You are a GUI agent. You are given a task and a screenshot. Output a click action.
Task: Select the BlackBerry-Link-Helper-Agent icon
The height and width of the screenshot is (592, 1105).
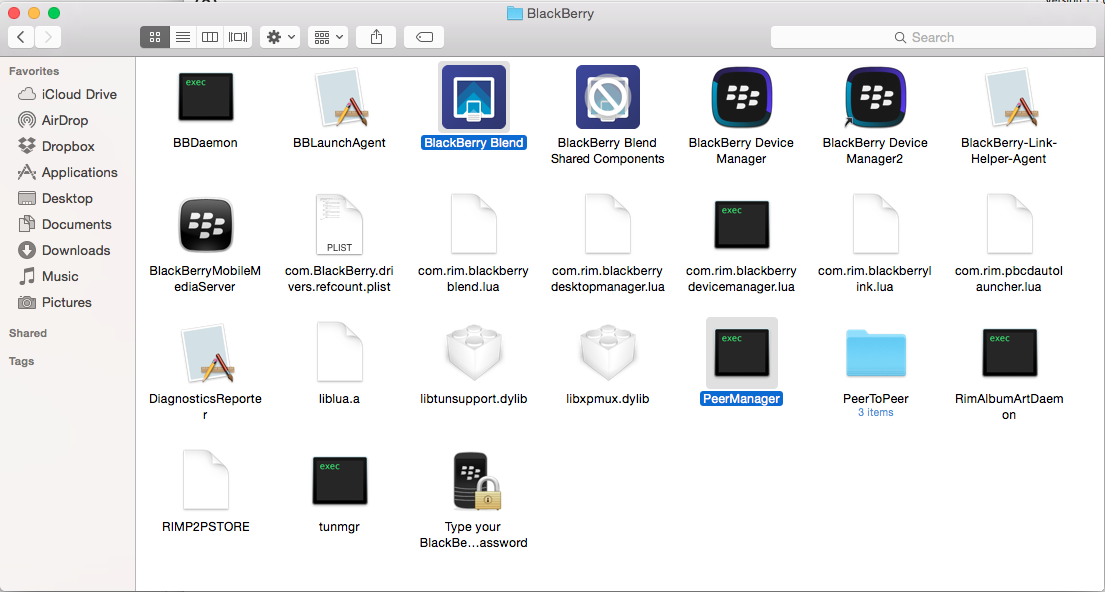(1010, 97)
